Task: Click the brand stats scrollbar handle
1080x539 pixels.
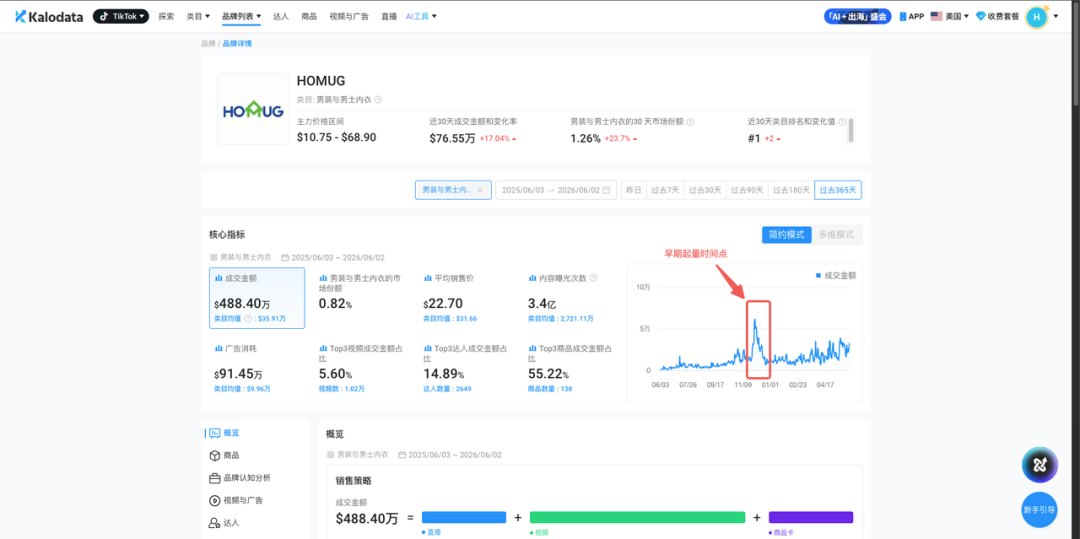Action: [x=851, y=129]
